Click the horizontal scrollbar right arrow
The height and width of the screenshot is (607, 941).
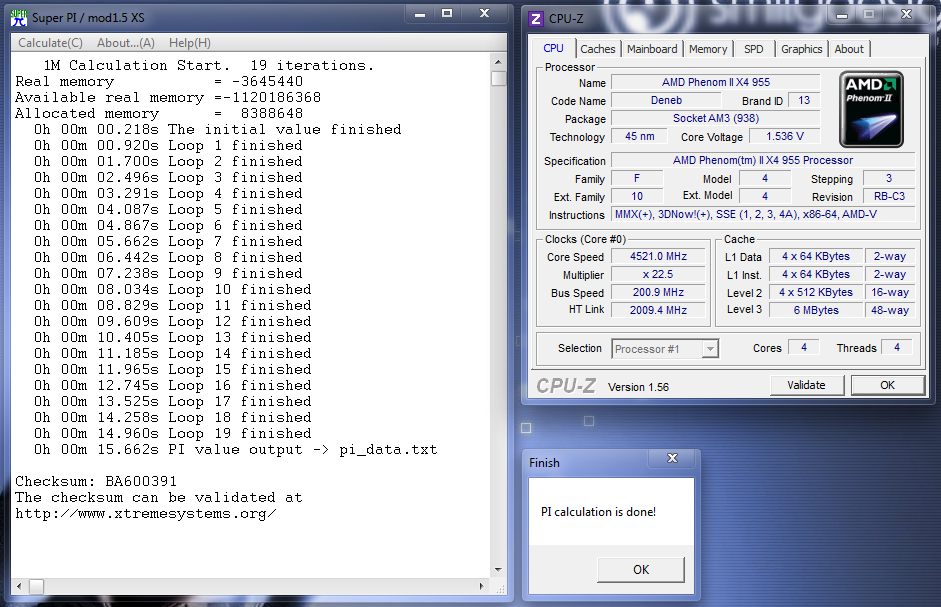point(482,586)
